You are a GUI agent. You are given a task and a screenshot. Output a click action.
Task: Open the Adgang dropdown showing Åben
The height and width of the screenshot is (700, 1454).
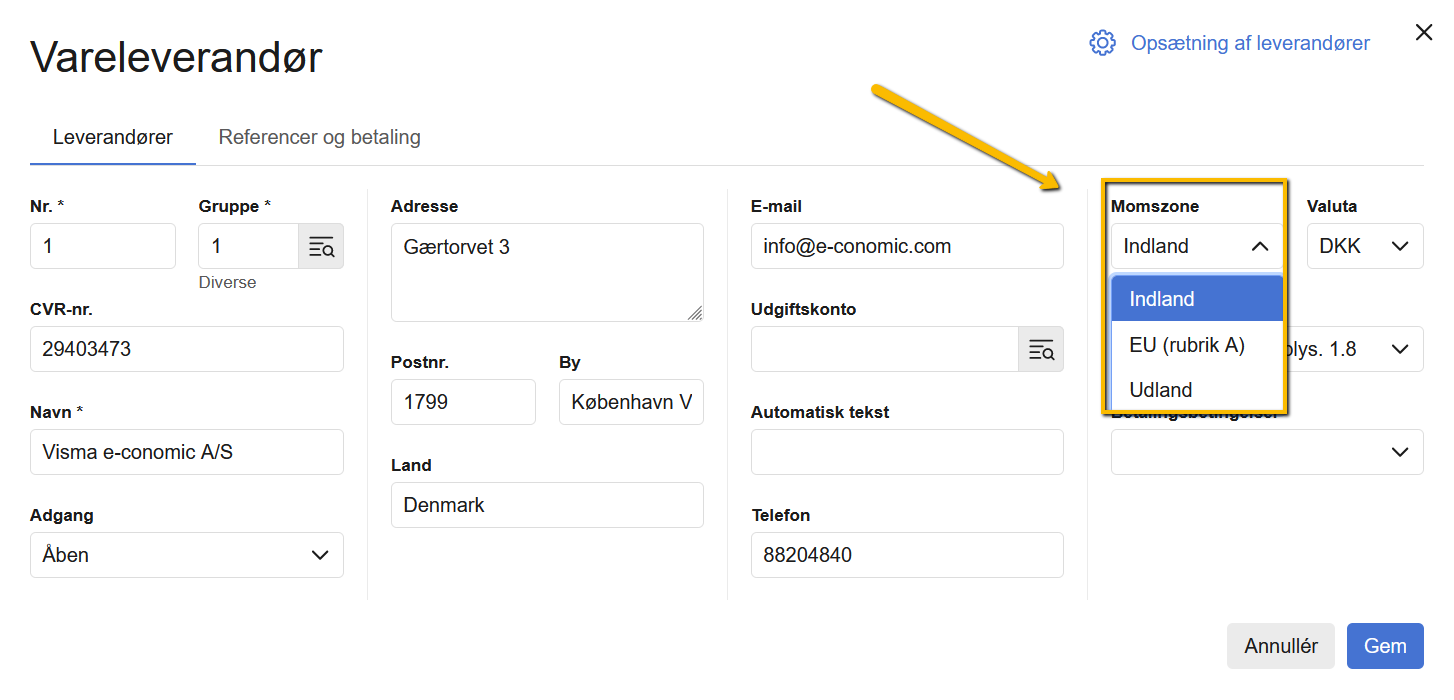coord(186,554)
